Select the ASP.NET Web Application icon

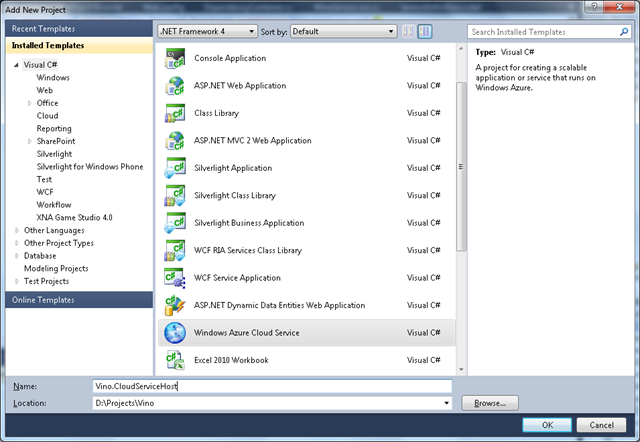click(175, 86)
